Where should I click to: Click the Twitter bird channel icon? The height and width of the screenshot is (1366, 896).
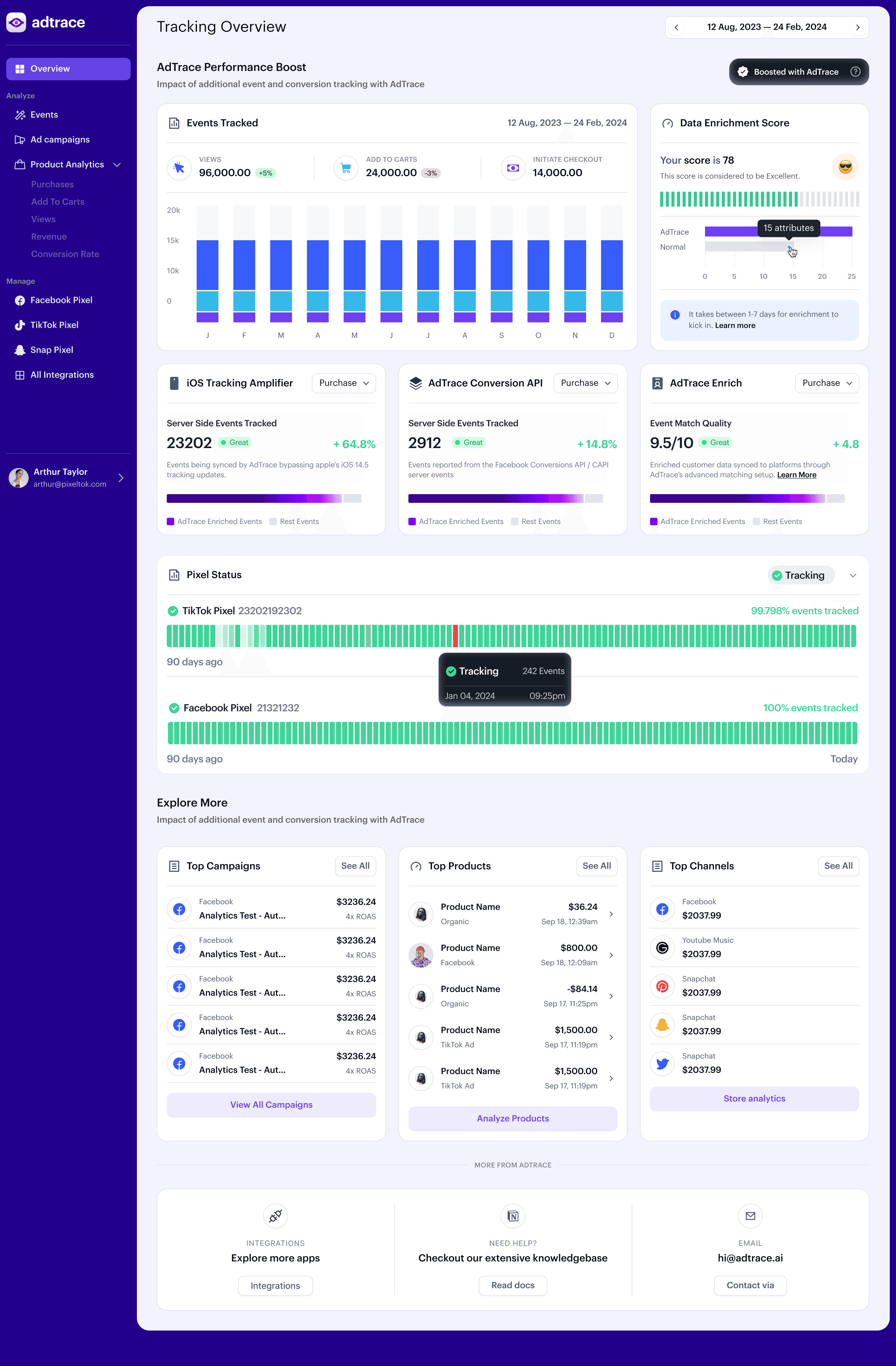click(662, 1063)
